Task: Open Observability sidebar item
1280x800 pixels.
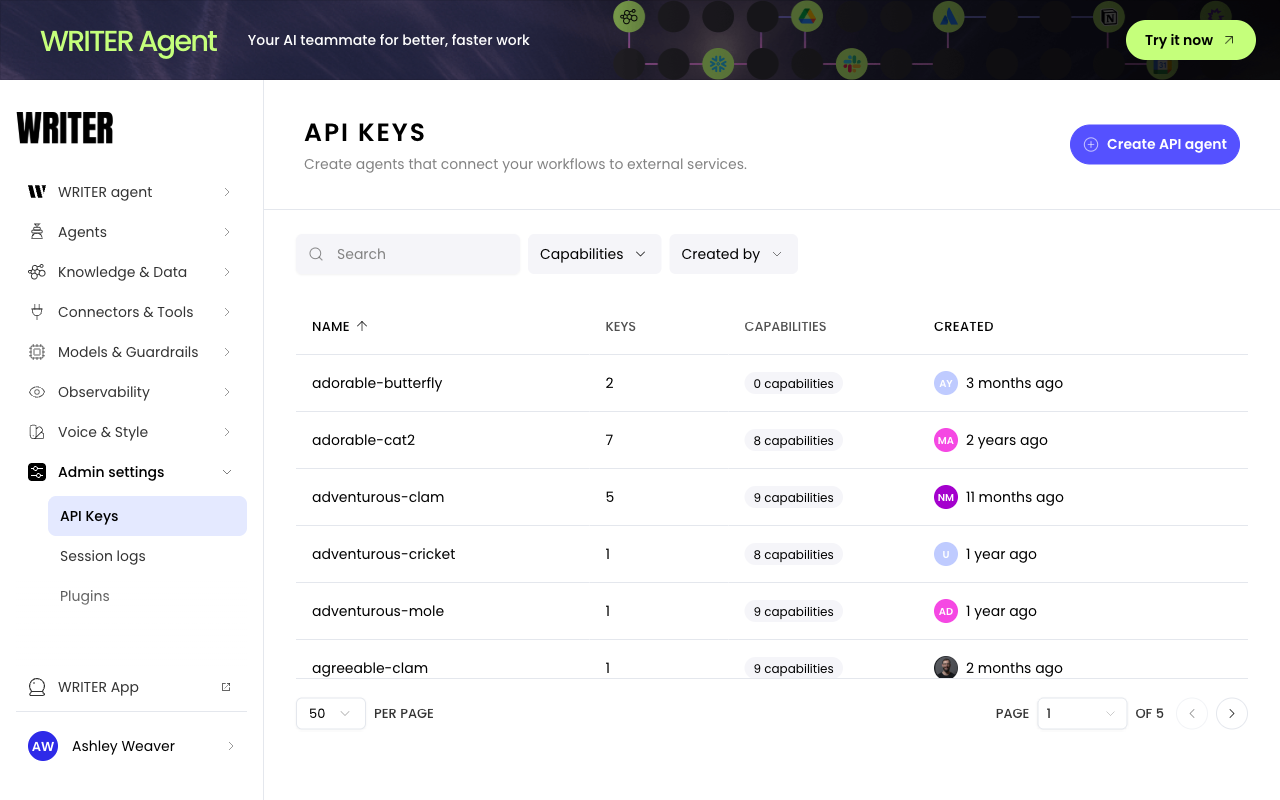Action: tap(131, 392)
